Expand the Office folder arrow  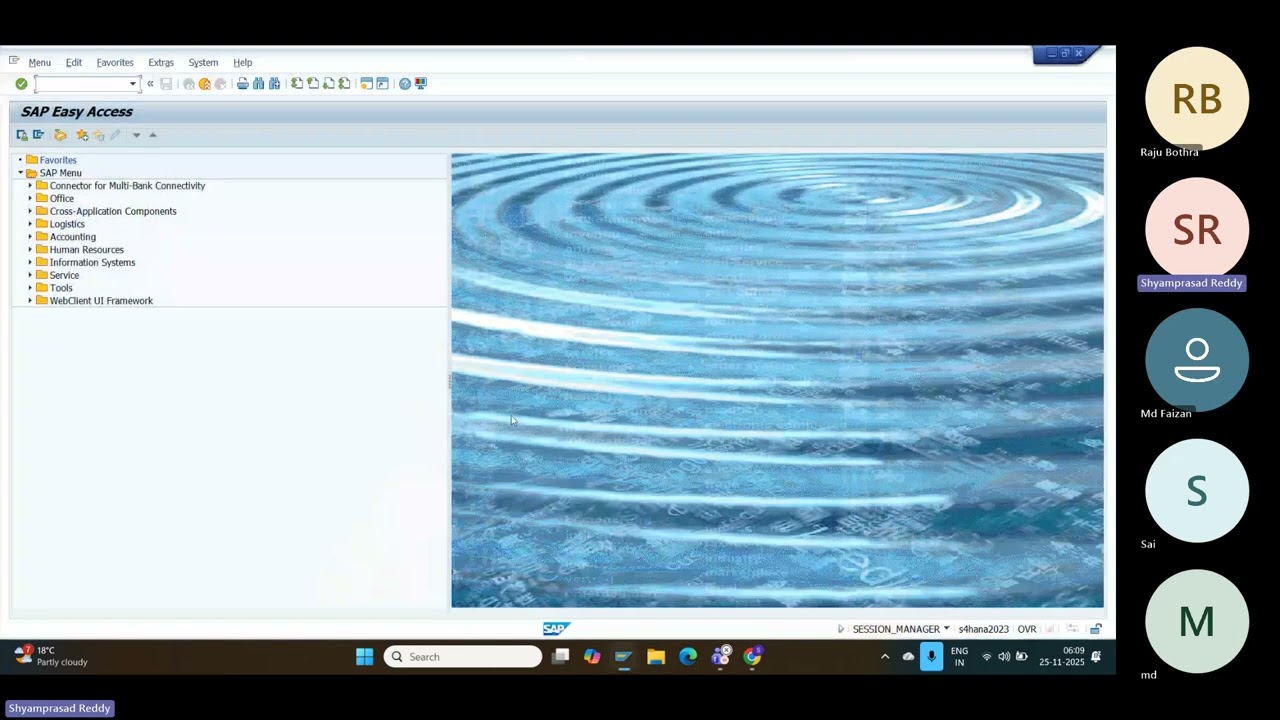[30, 198]
